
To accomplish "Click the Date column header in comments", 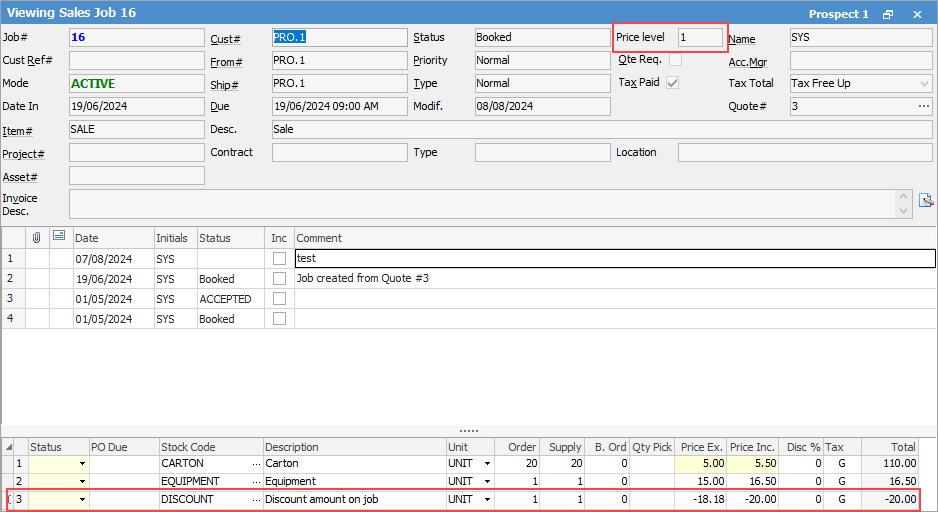I will (x=87, y=238).
